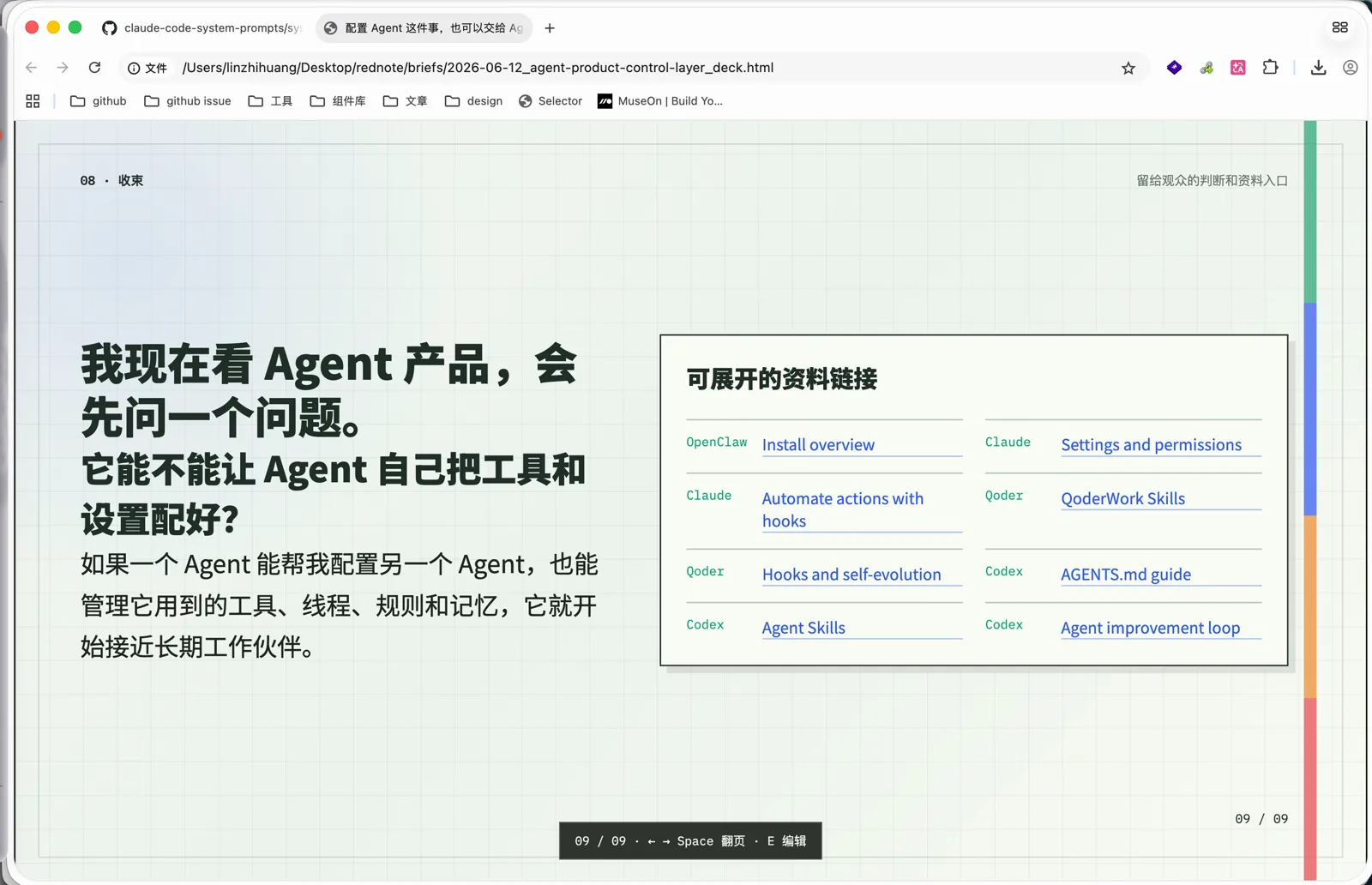Click the address bar file path
This screenshot has width=1372, height=885.
[x=478, y=68]
